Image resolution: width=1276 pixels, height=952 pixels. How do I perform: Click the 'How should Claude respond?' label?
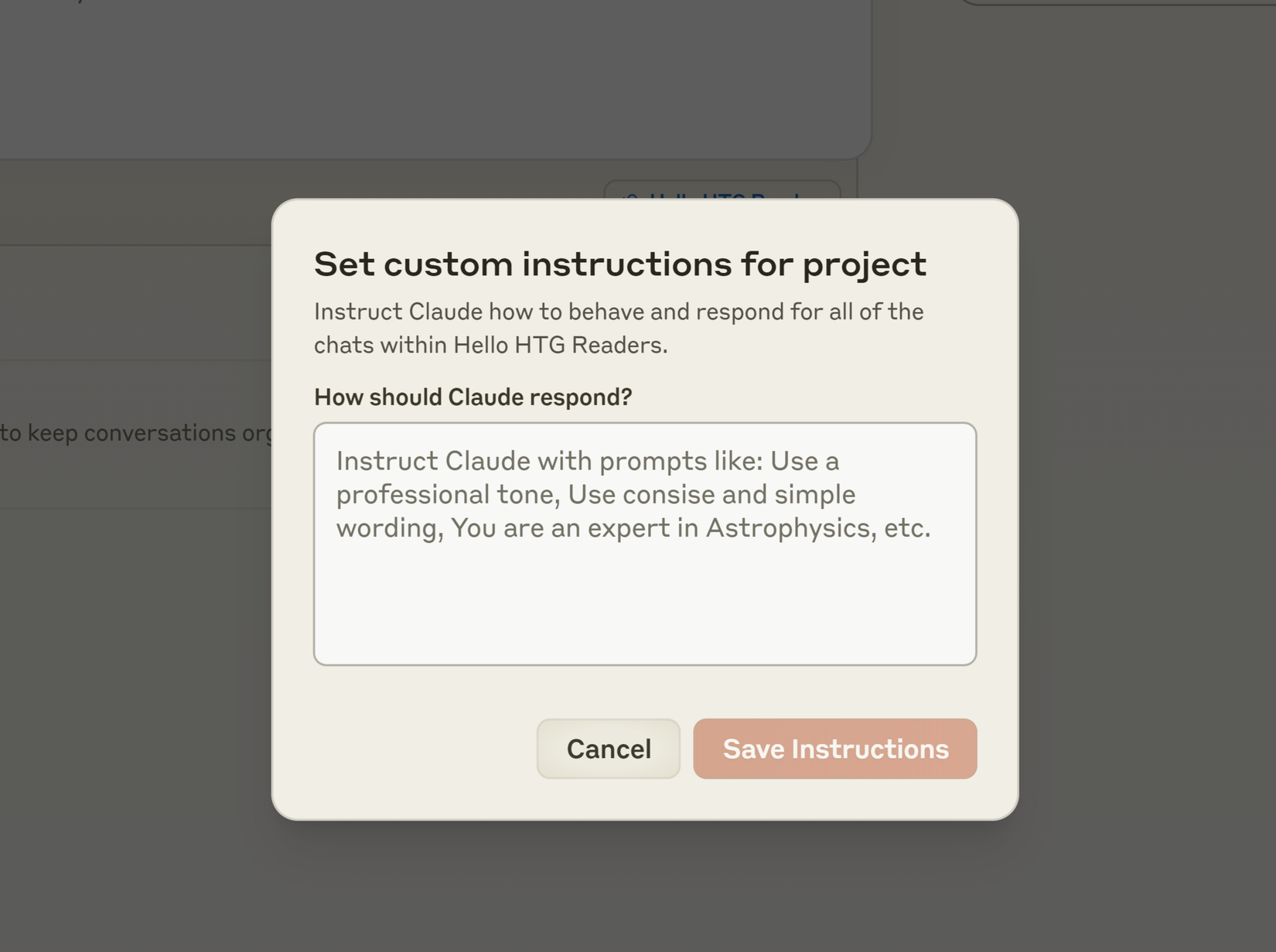coord(473,397)
